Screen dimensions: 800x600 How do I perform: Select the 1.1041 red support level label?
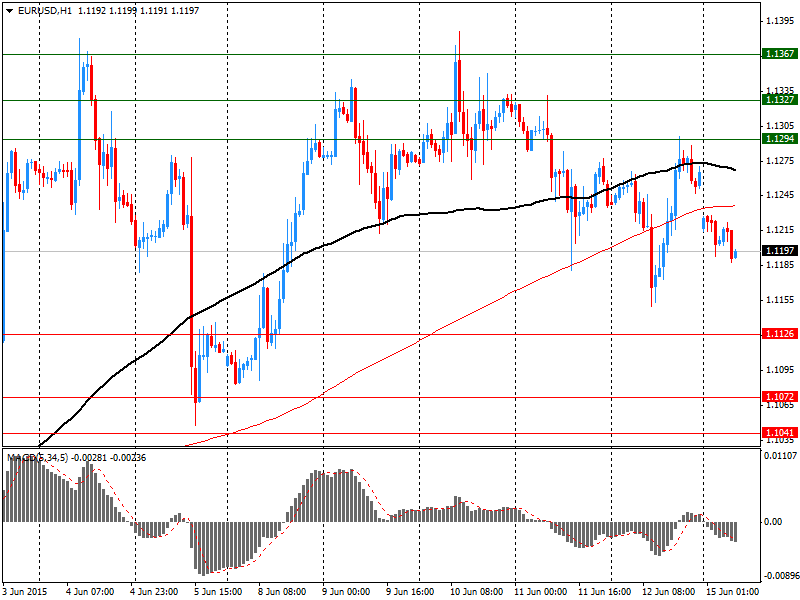coord(779,433)
